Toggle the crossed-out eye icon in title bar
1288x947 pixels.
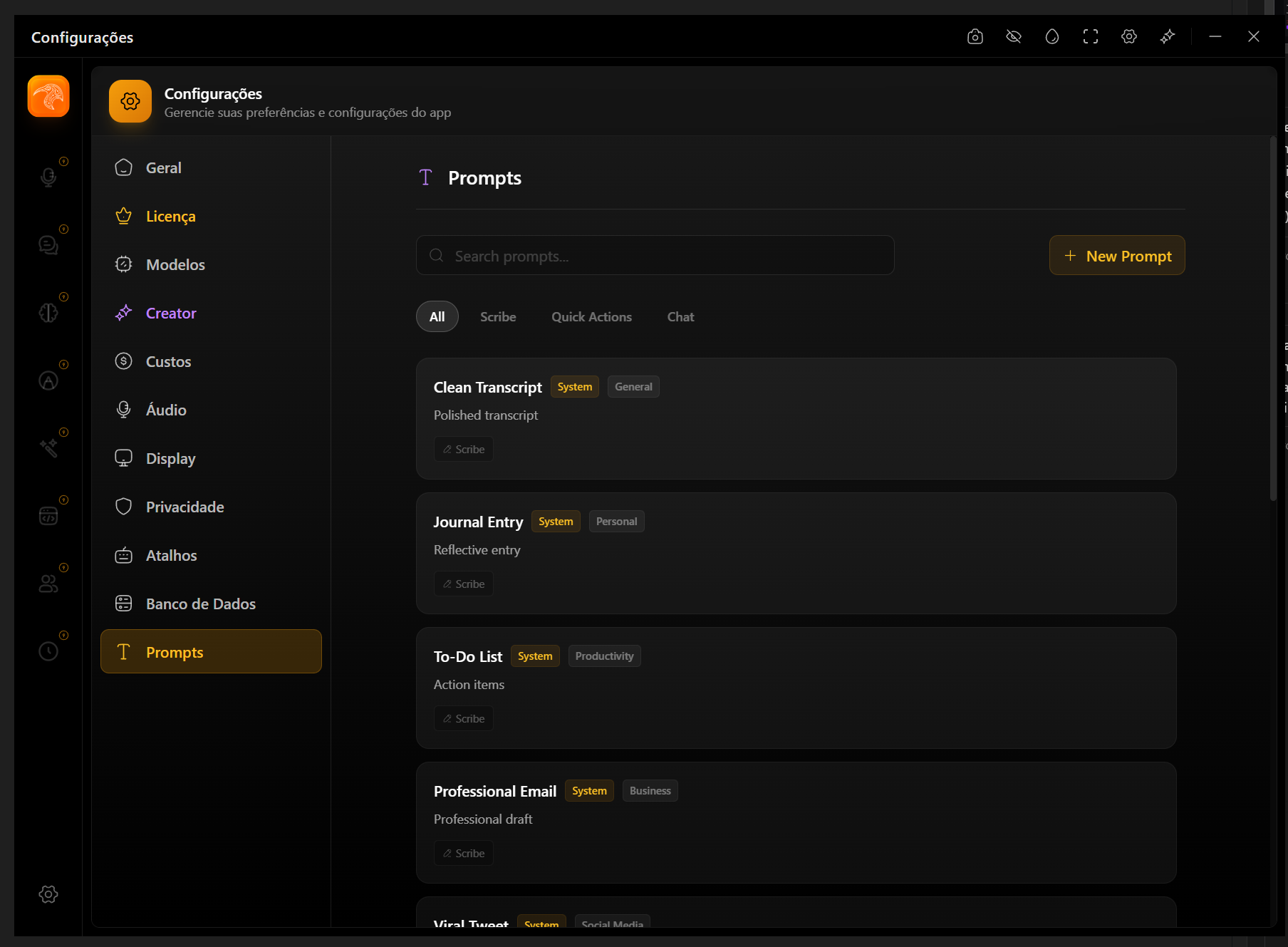click(1014, 36)
